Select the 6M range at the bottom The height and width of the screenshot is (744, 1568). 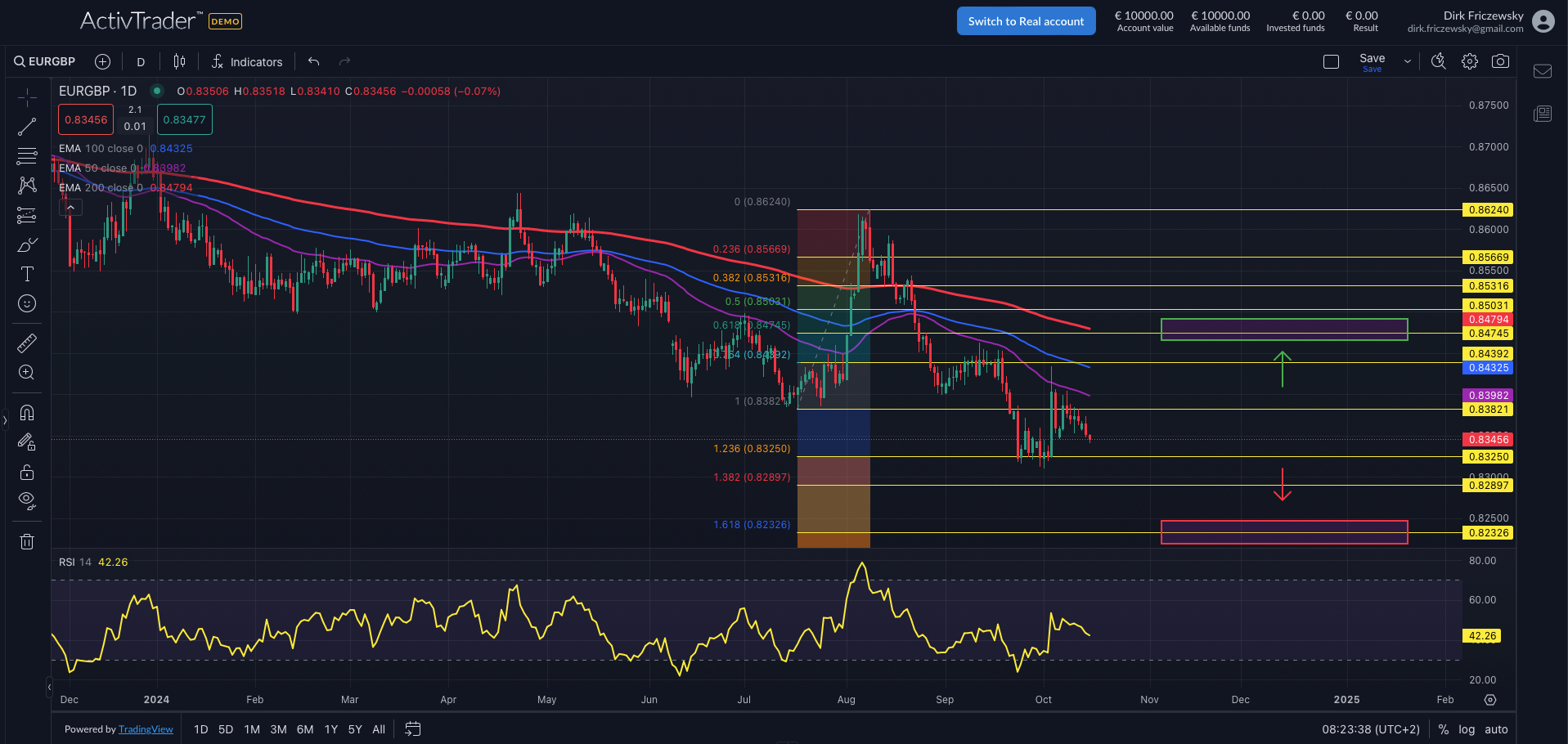[x=304, y=728]
